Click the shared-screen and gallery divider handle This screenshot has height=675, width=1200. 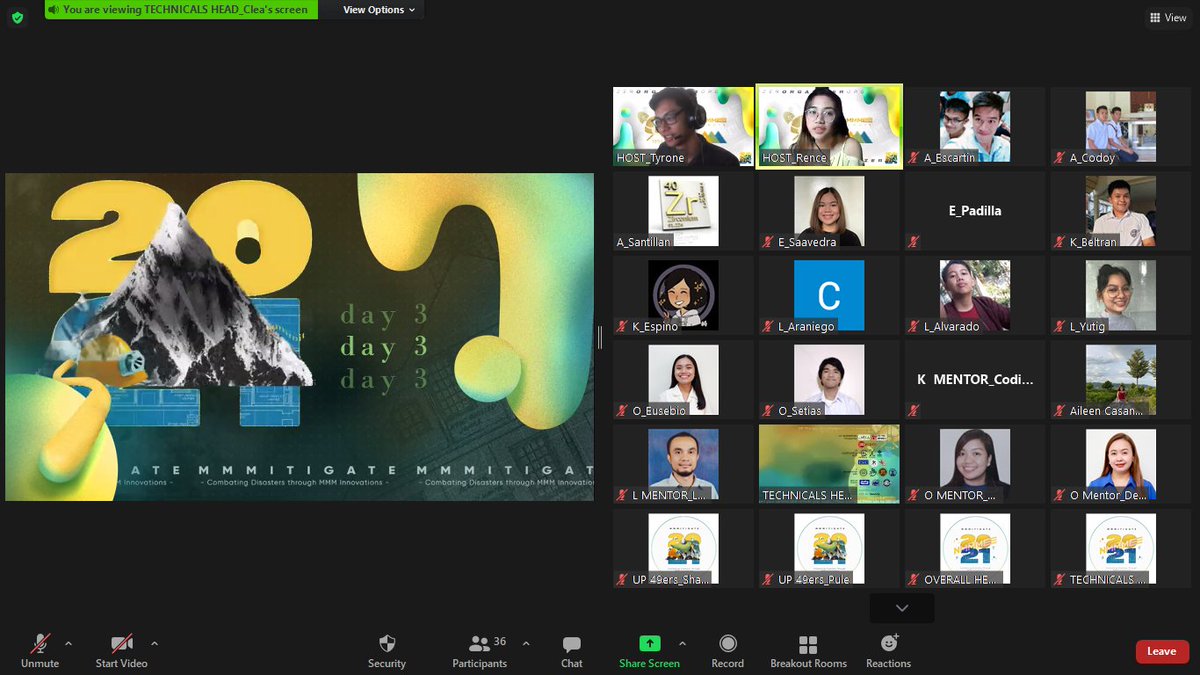[x=600, y=337]
